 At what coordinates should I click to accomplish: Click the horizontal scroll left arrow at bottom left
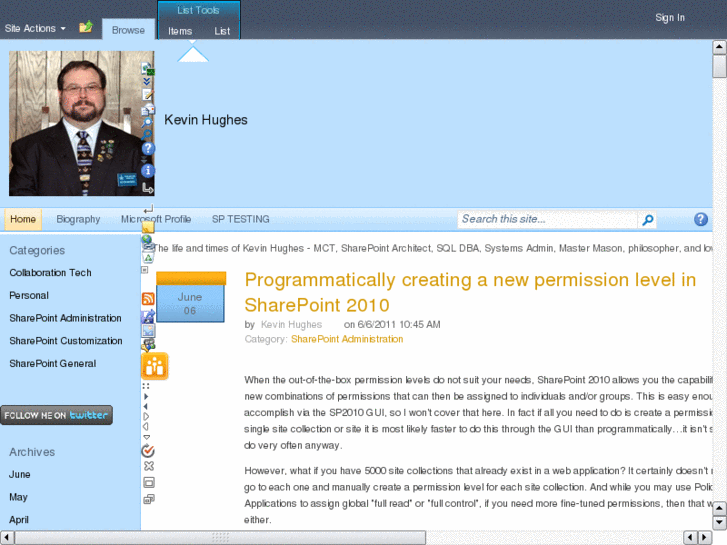click(6, 538)
